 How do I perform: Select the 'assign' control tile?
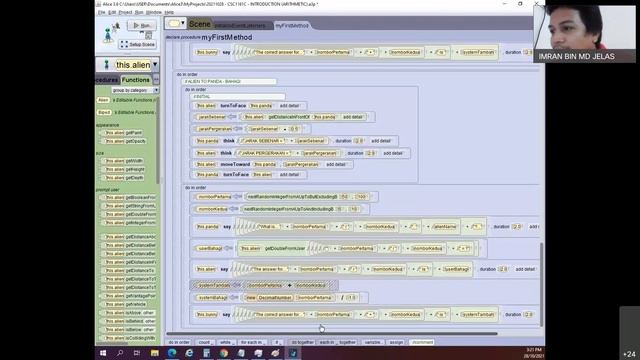click(396, 342)
